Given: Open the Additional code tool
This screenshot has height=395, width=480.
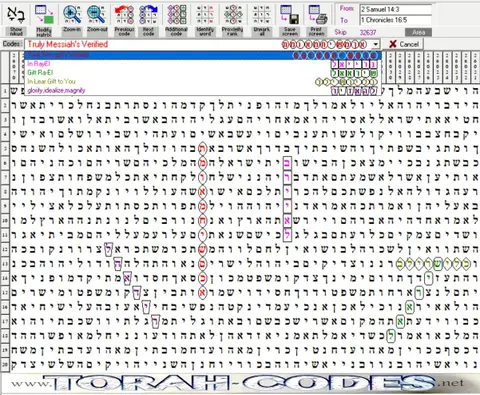Looking at the screenshot, I should 176,20.
